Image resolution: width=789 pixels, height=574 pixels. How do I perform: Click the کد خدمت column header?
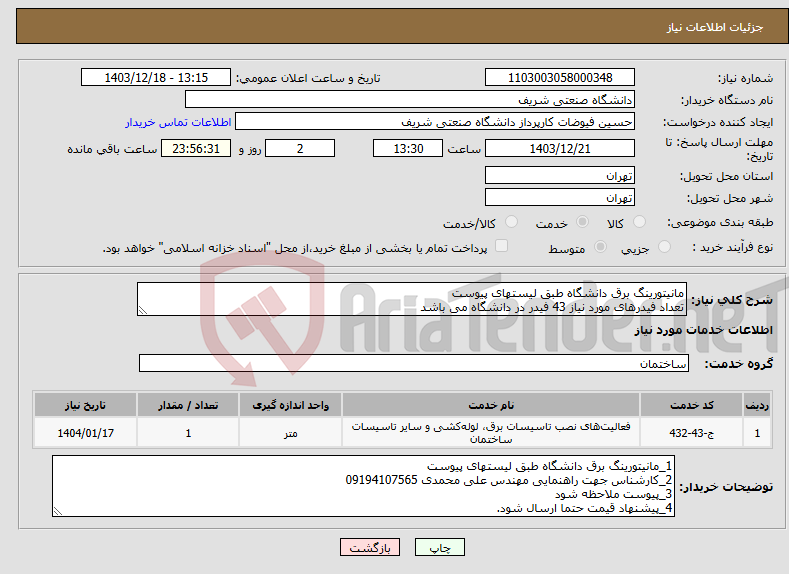[691, 405]
